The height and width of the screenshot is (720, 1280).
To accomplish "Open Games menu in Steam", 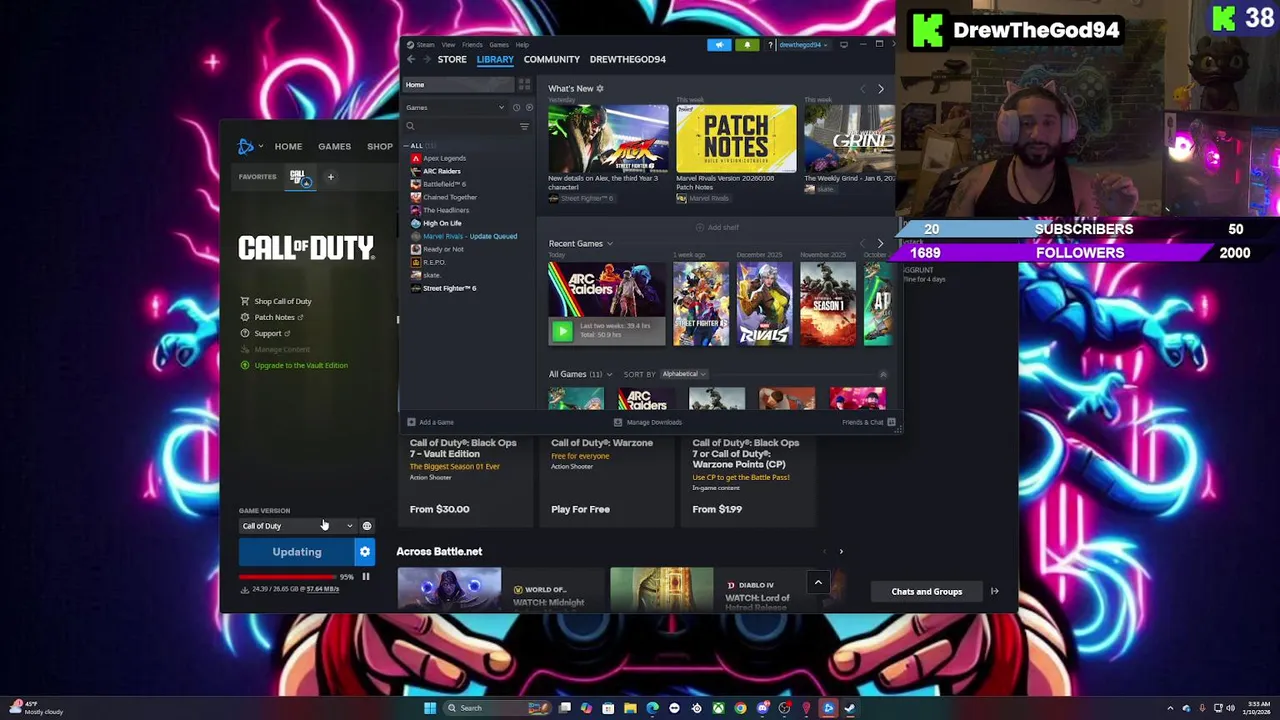I will [499, 45].
